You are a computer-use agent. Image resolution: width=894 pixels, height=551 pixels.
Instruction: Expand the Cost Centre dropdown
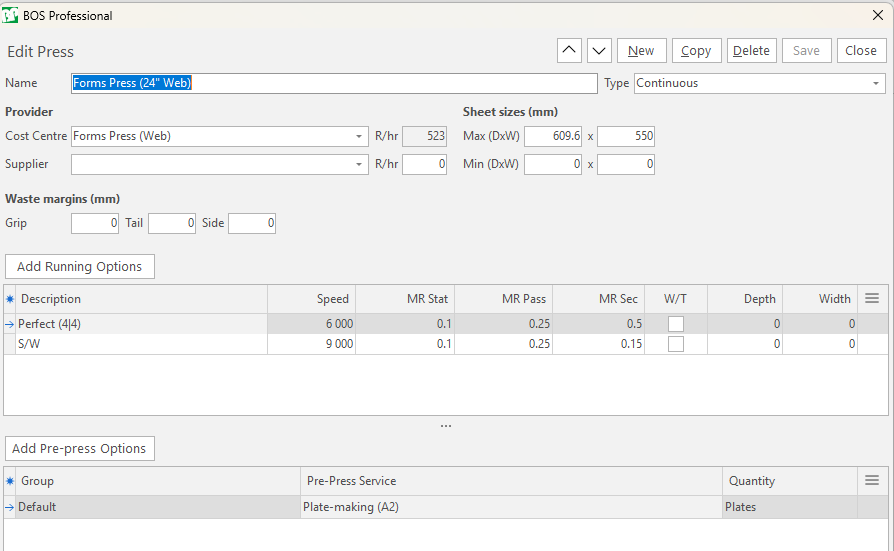coord(359,136)
